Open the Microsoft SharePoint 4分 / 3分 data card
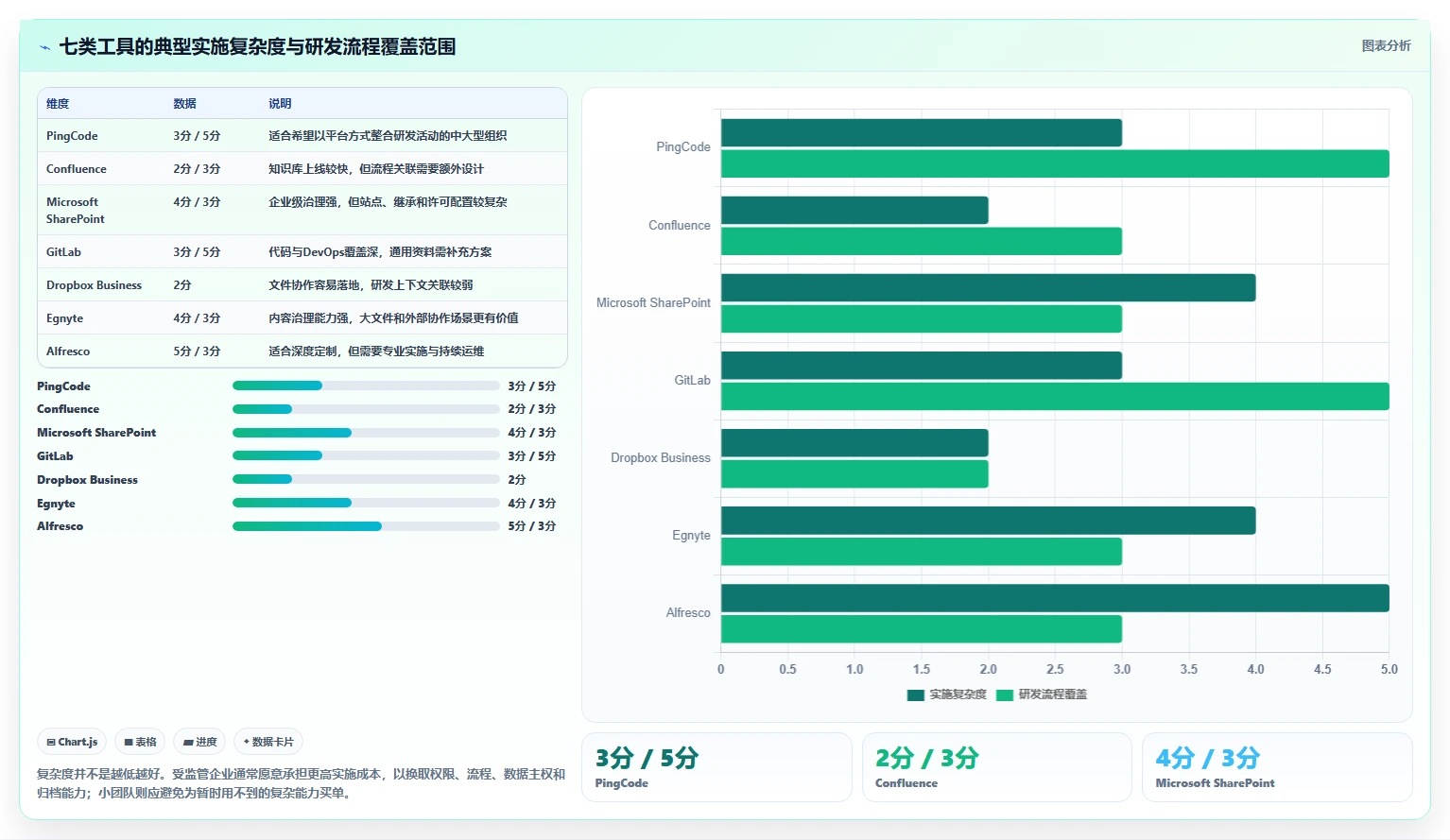The image size is (1450, 840). (x=1277, y=767)
